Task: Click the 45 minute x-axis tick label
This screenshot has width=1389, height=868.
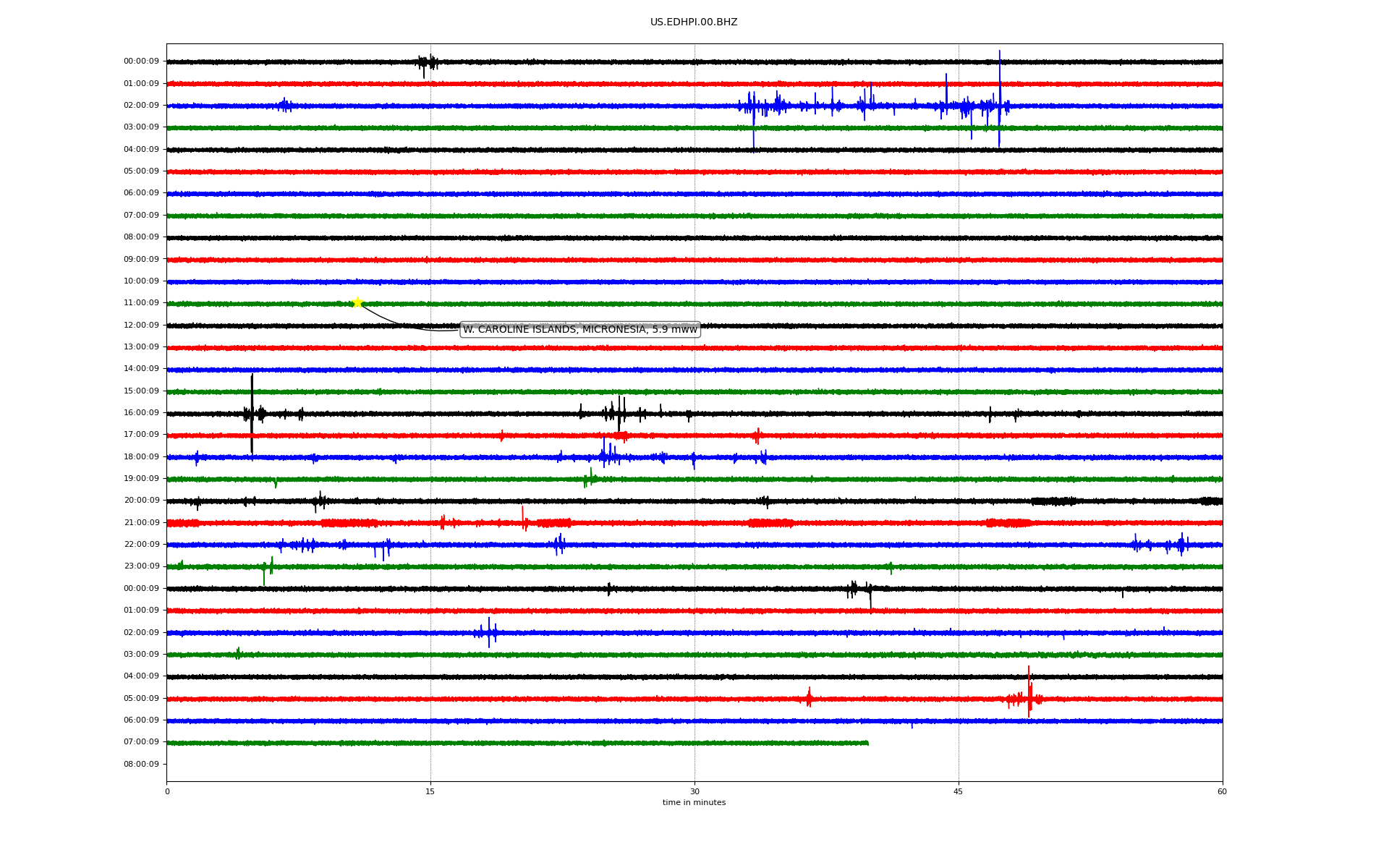Action: pos(959,792)
